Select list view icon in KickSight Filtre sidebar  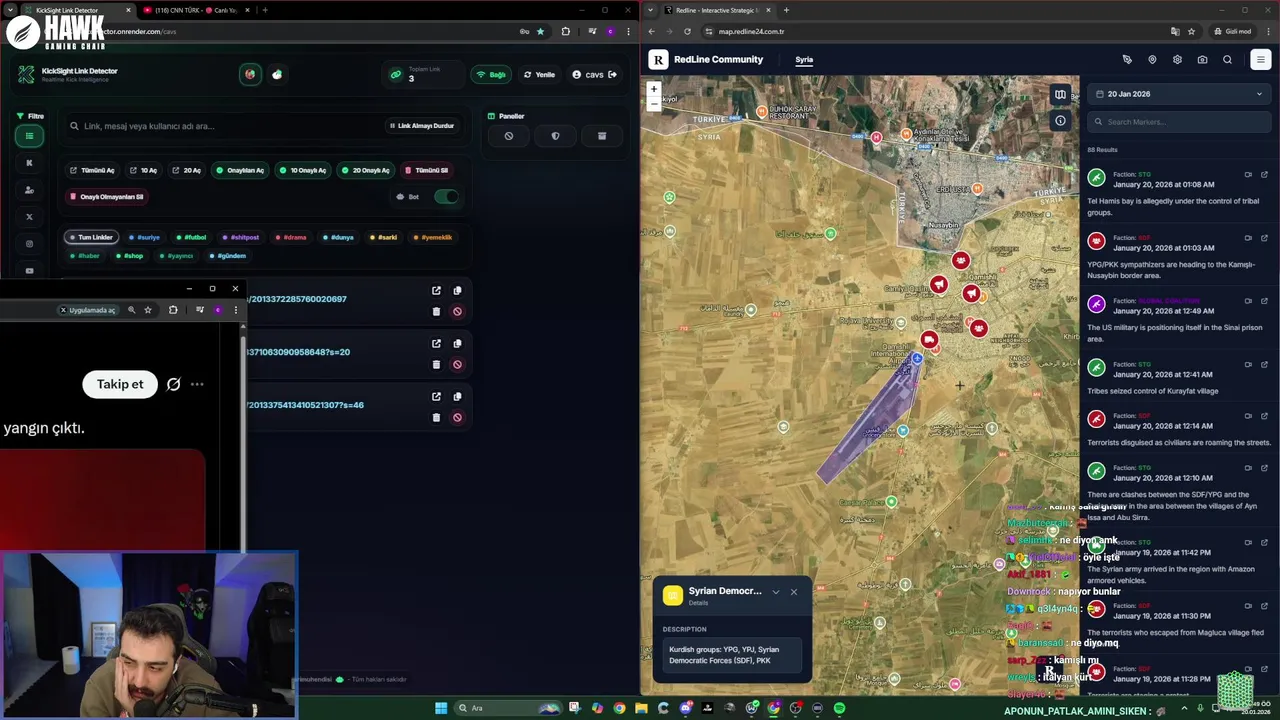[30, 136]
